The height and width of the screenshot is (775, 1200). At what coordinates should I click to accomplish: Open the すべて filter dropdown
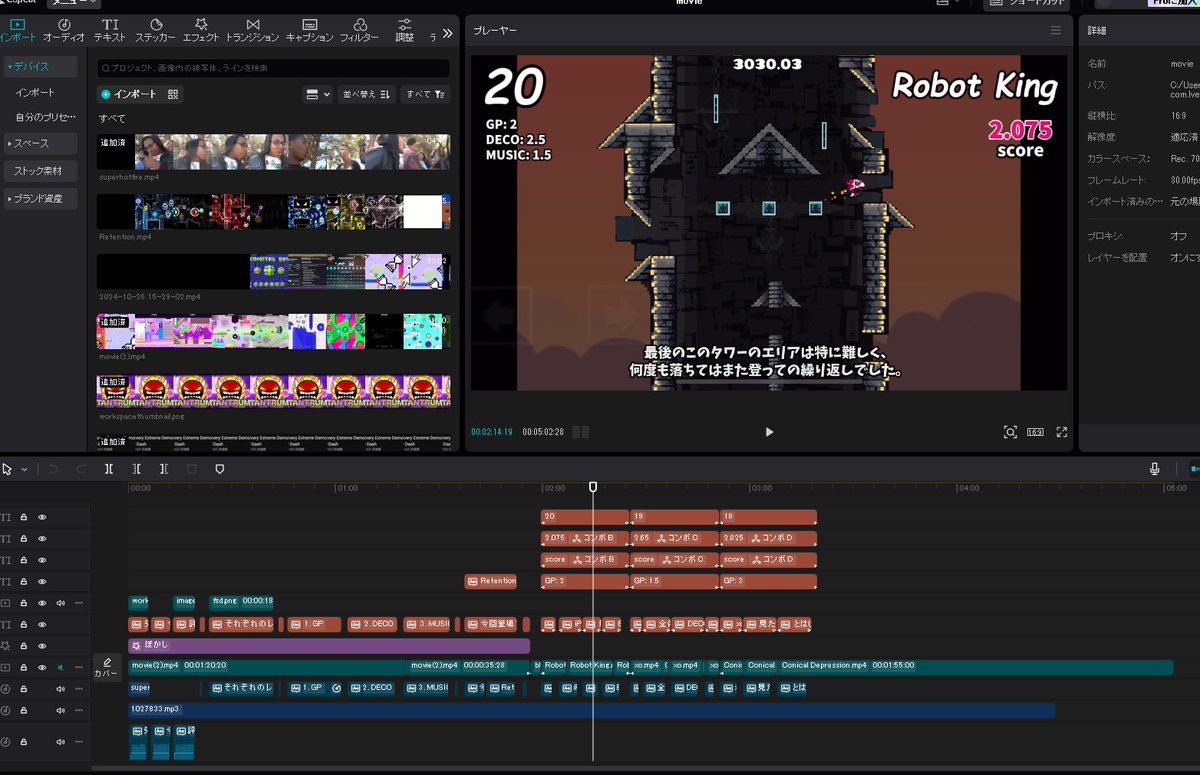(x=425, y=94)
